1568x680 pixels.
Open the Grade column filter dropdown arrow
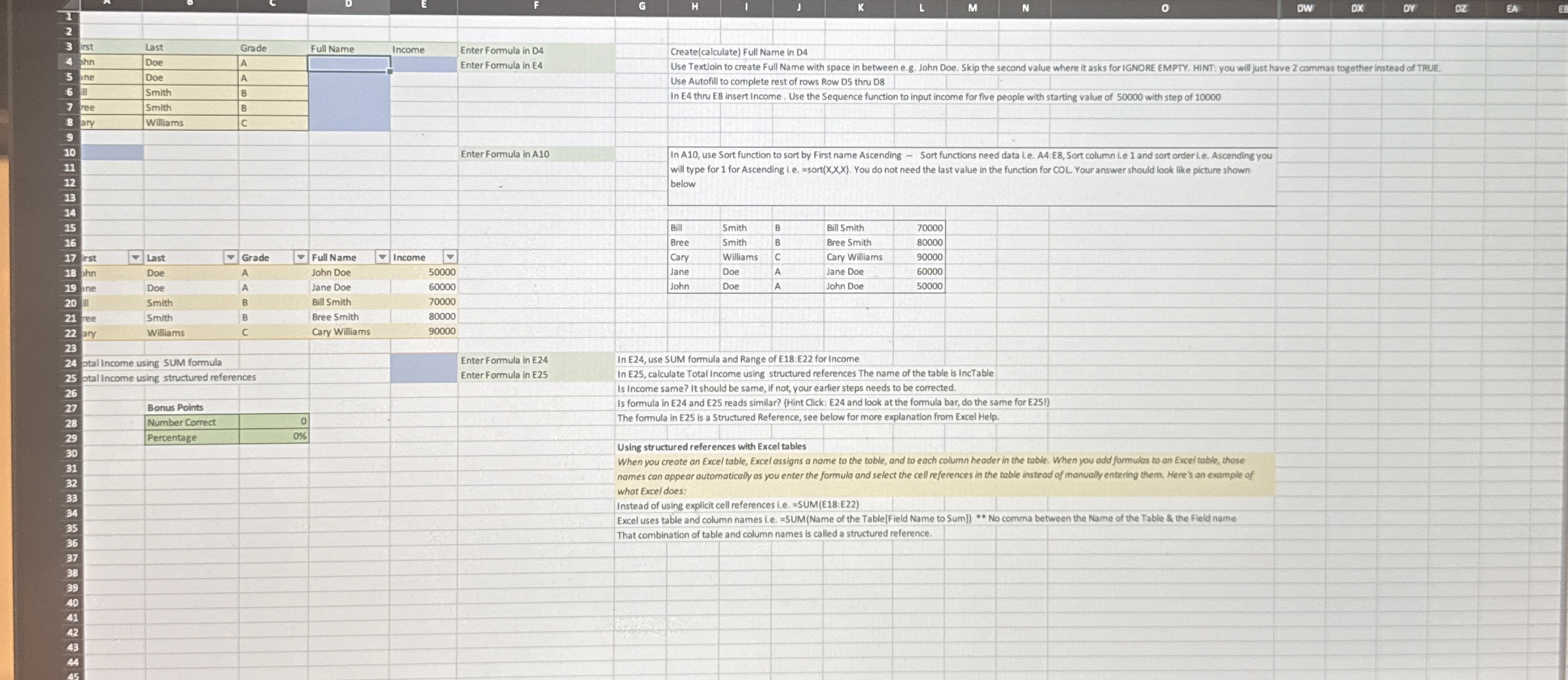pyautogui.click(x=300, y=257)
